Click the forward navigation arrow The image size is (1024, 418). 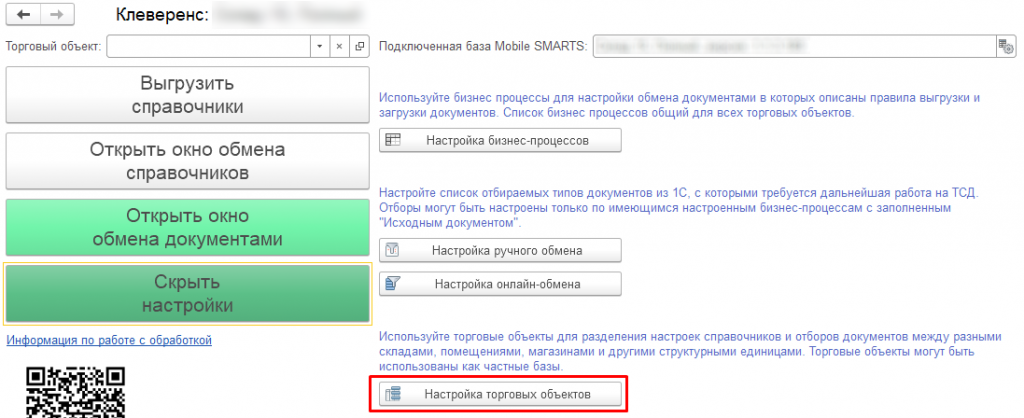click(55, 16)
